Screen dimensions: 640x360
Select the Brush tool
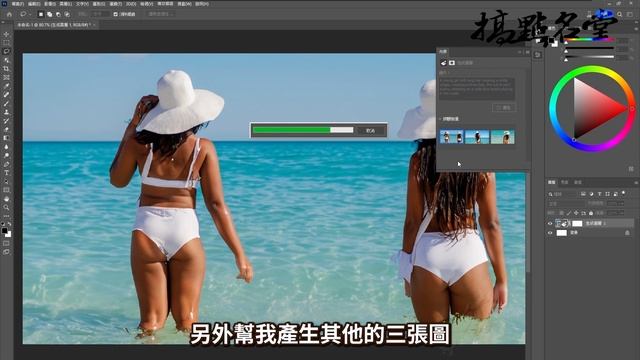[x=6, y=103]
